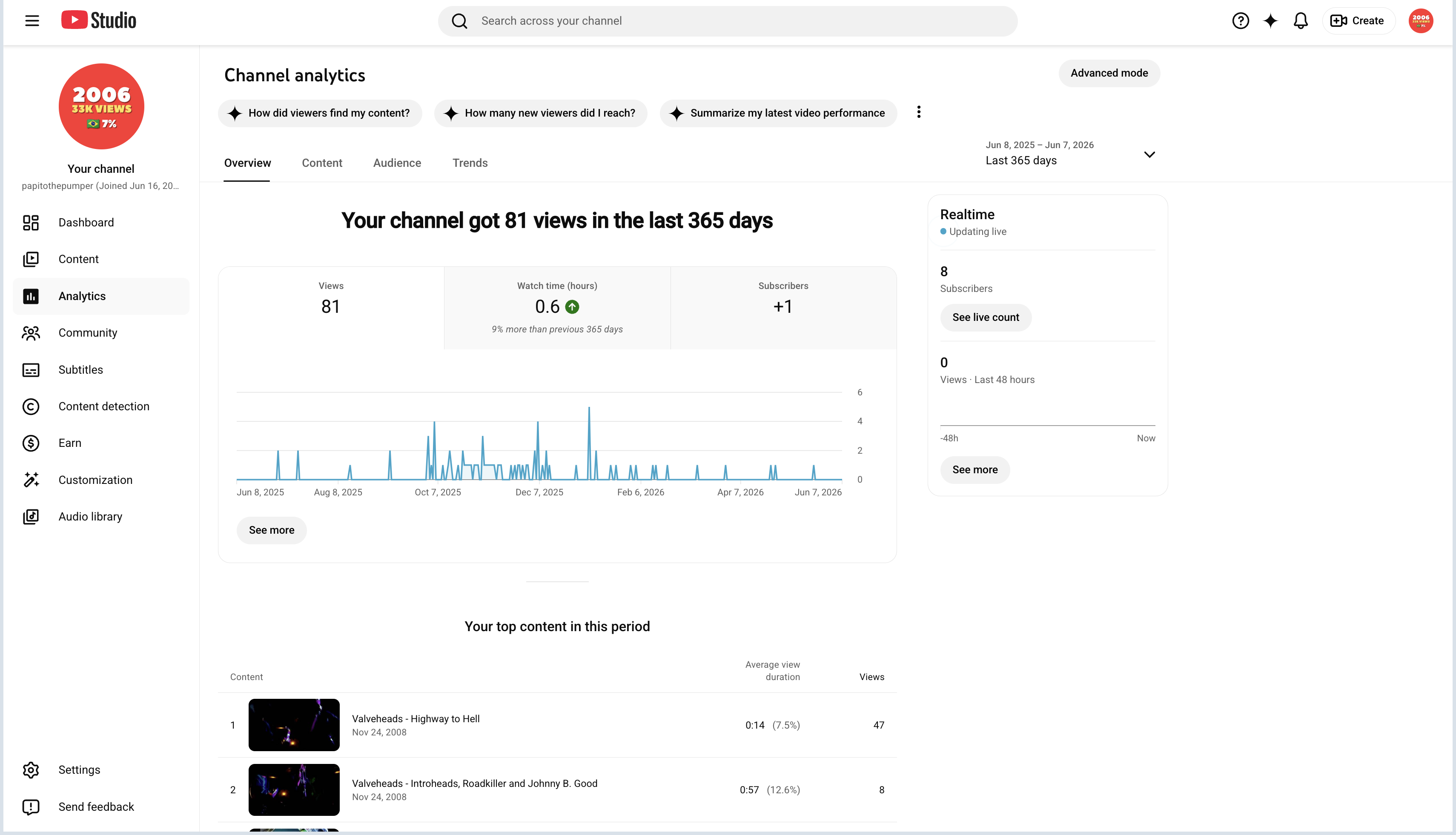This screenshot has width=1456, height=835.
Task: Click the green watch time up-arrow icon
Action: pyautogui.click(x=572, y=307)
